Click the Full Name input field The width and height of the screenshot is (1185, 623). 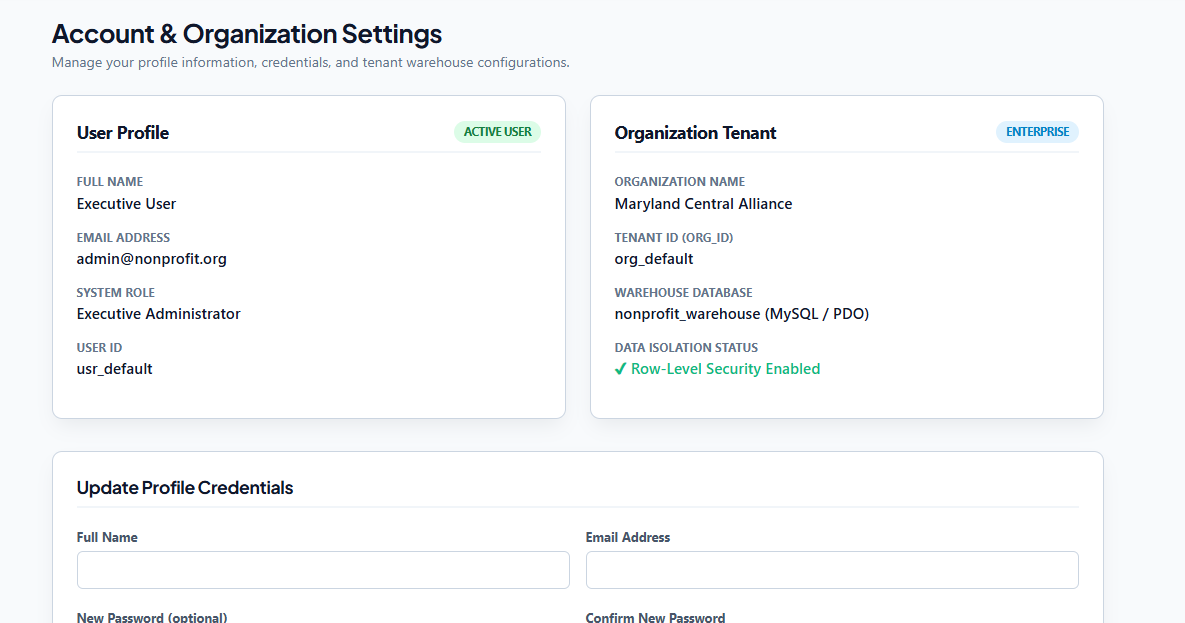[323, 570]
